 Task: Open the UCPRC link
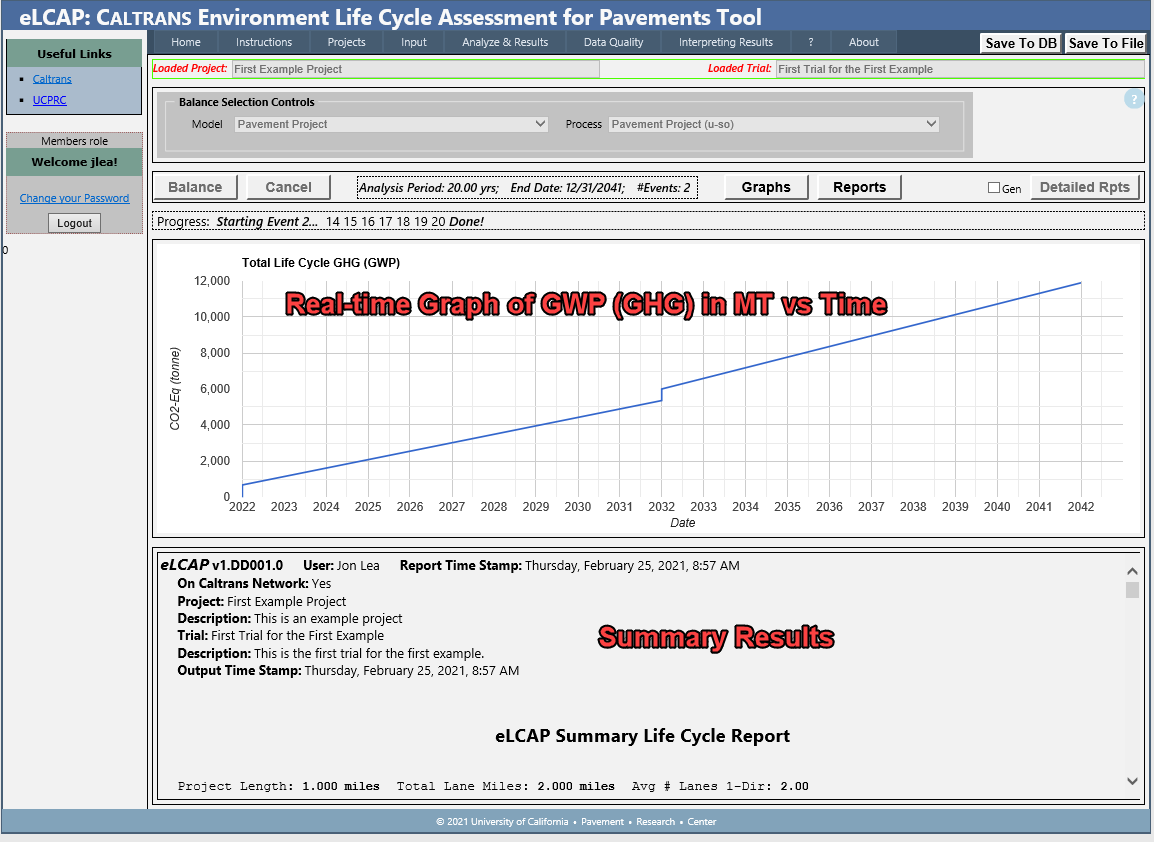click(50, 100)
